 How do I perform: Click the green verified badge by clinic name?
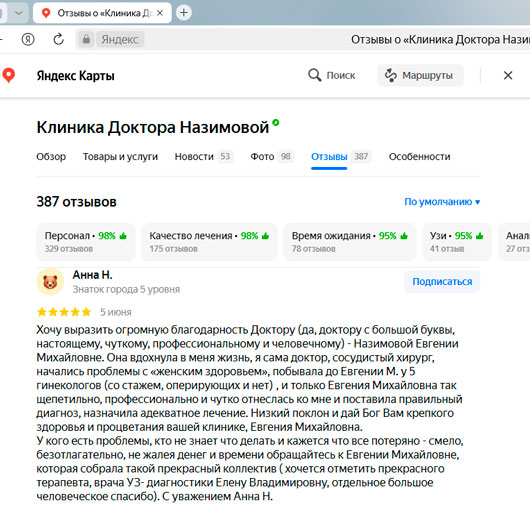click(x=276, y=122)
